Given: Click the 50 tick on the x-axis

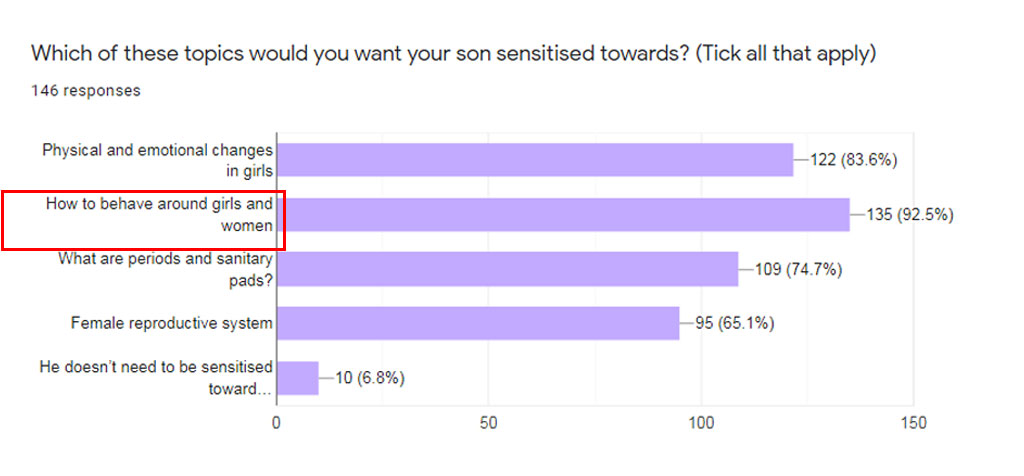Looking at the screenshot, I should [x=489, y=422].
